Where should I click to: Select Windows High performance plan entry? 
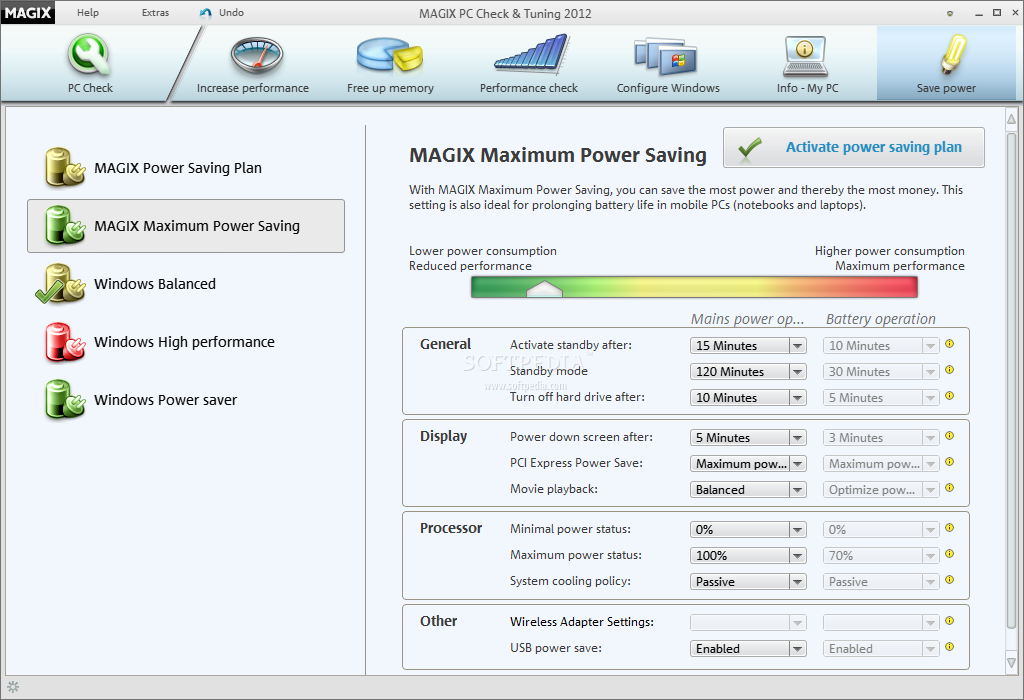(186, 342)
